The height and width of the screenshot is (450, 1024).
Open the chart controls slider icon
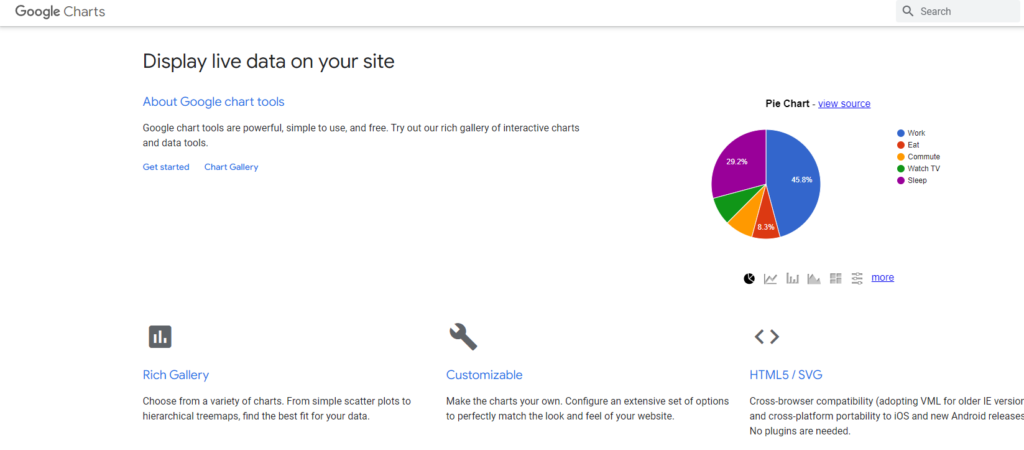point(857,278)
